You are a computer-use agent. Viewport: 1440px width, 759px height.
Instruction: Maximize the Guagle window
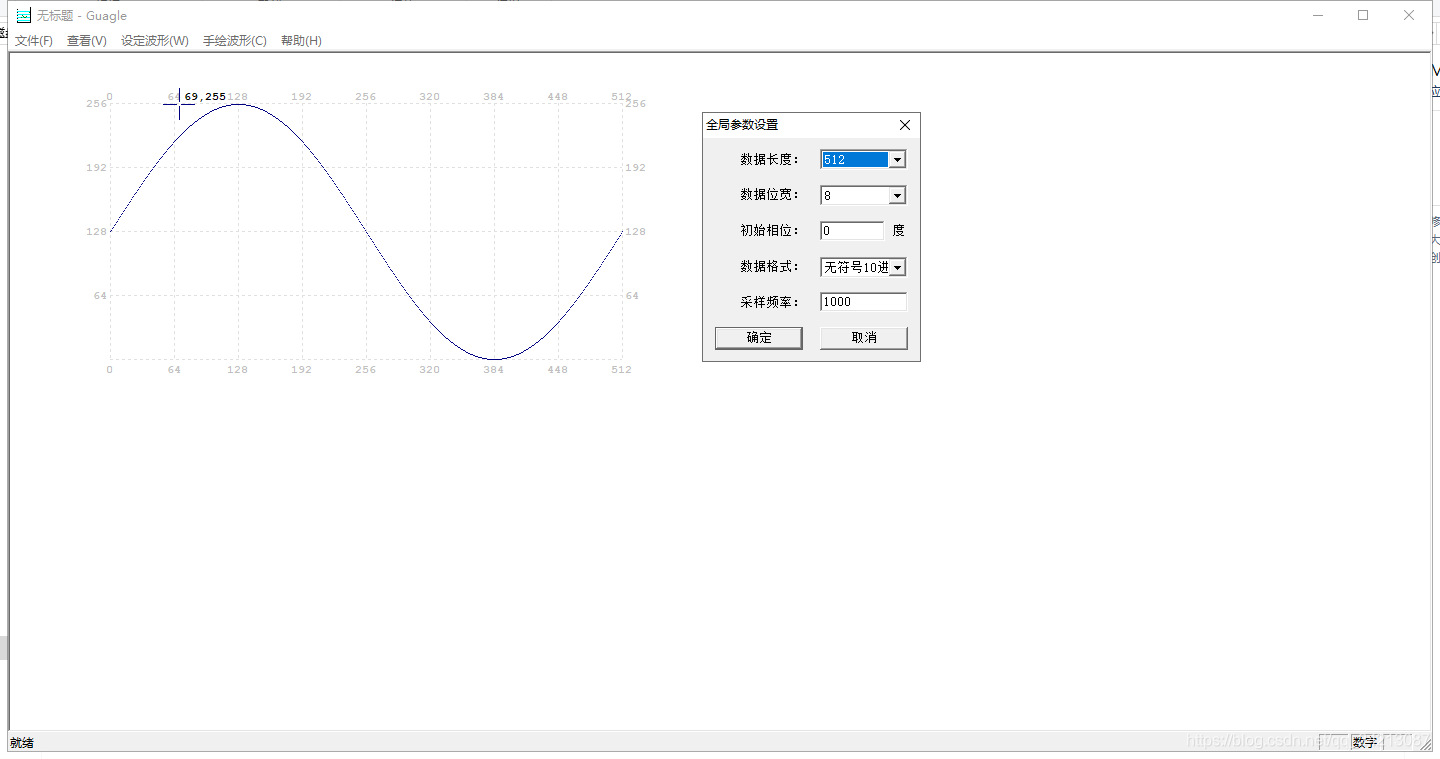(1363, 15)
